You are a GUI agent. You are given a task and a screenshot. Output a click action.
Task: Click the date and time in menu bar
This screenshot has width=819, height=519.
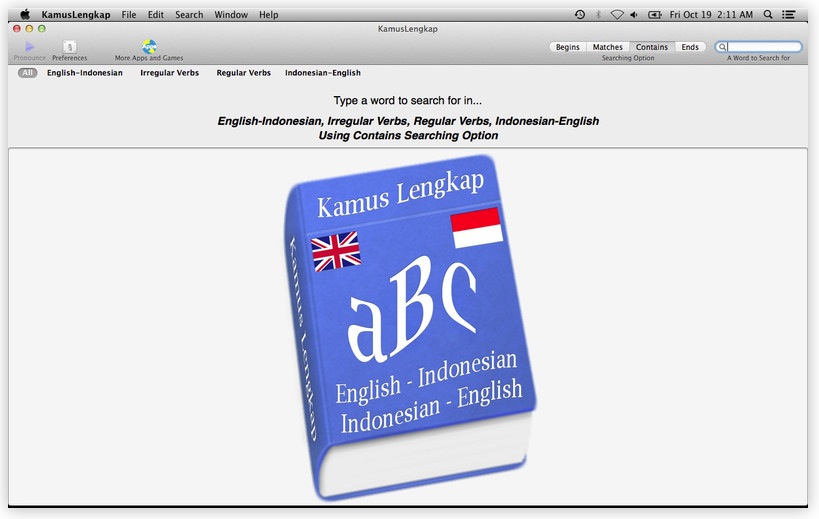point(711,15)
